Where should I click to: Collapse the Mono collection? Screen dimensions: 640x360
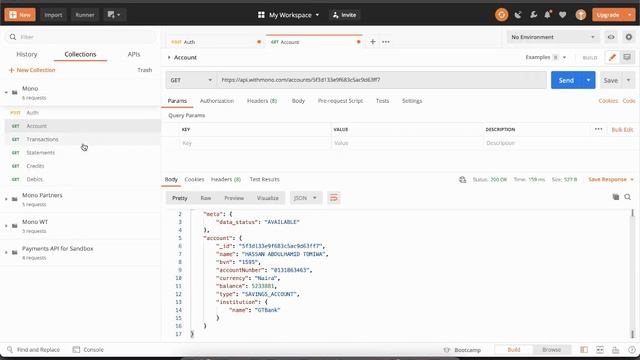6,93
